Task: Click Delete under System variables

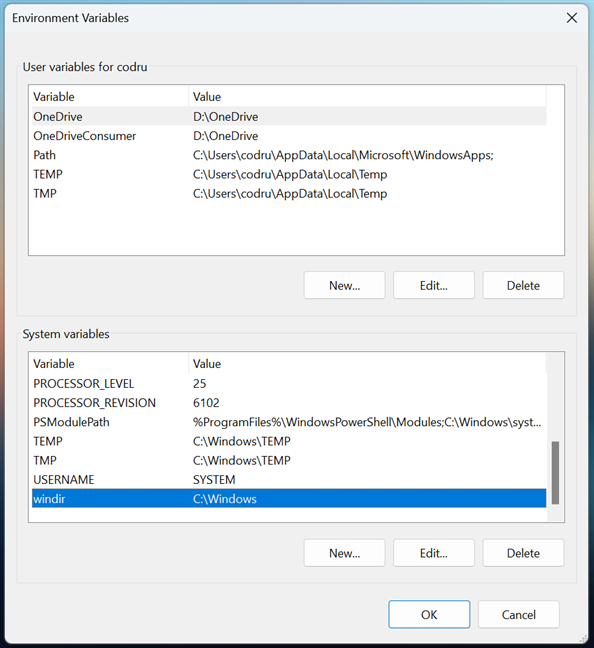Action: coord(523,553)
